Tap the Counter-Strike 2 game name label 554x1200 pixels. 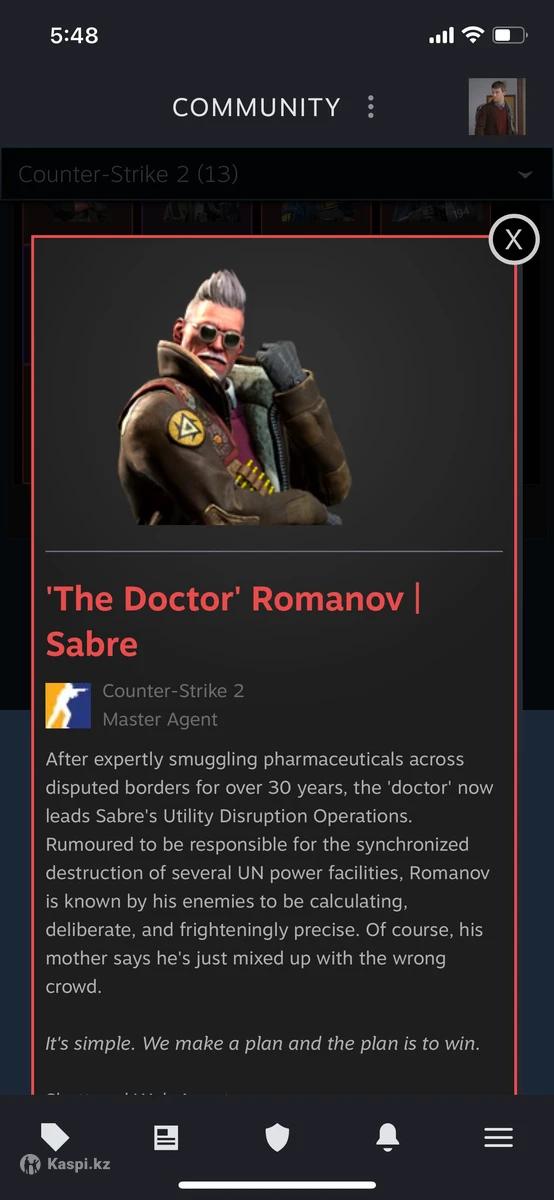pyautogui.click(x=173, y=691)
